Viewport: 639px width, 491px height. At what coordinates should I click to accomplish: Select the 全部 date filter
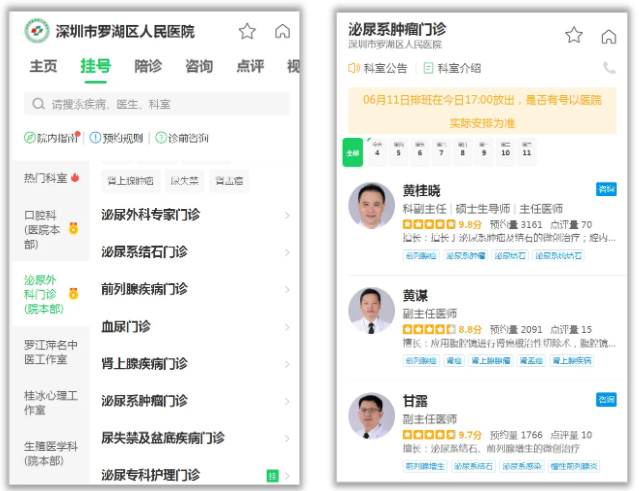(353, 152)
